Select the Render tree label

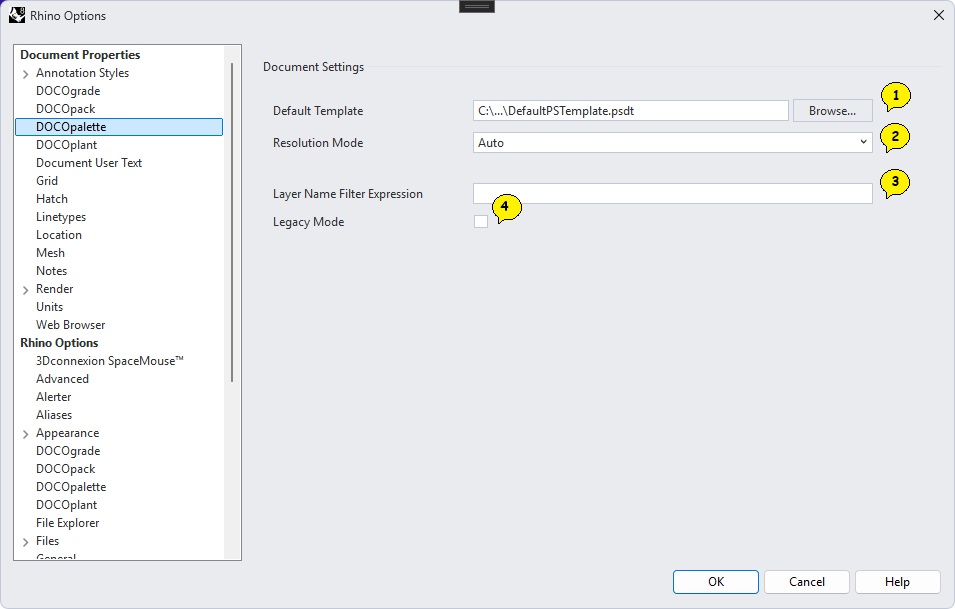[54, 289]
